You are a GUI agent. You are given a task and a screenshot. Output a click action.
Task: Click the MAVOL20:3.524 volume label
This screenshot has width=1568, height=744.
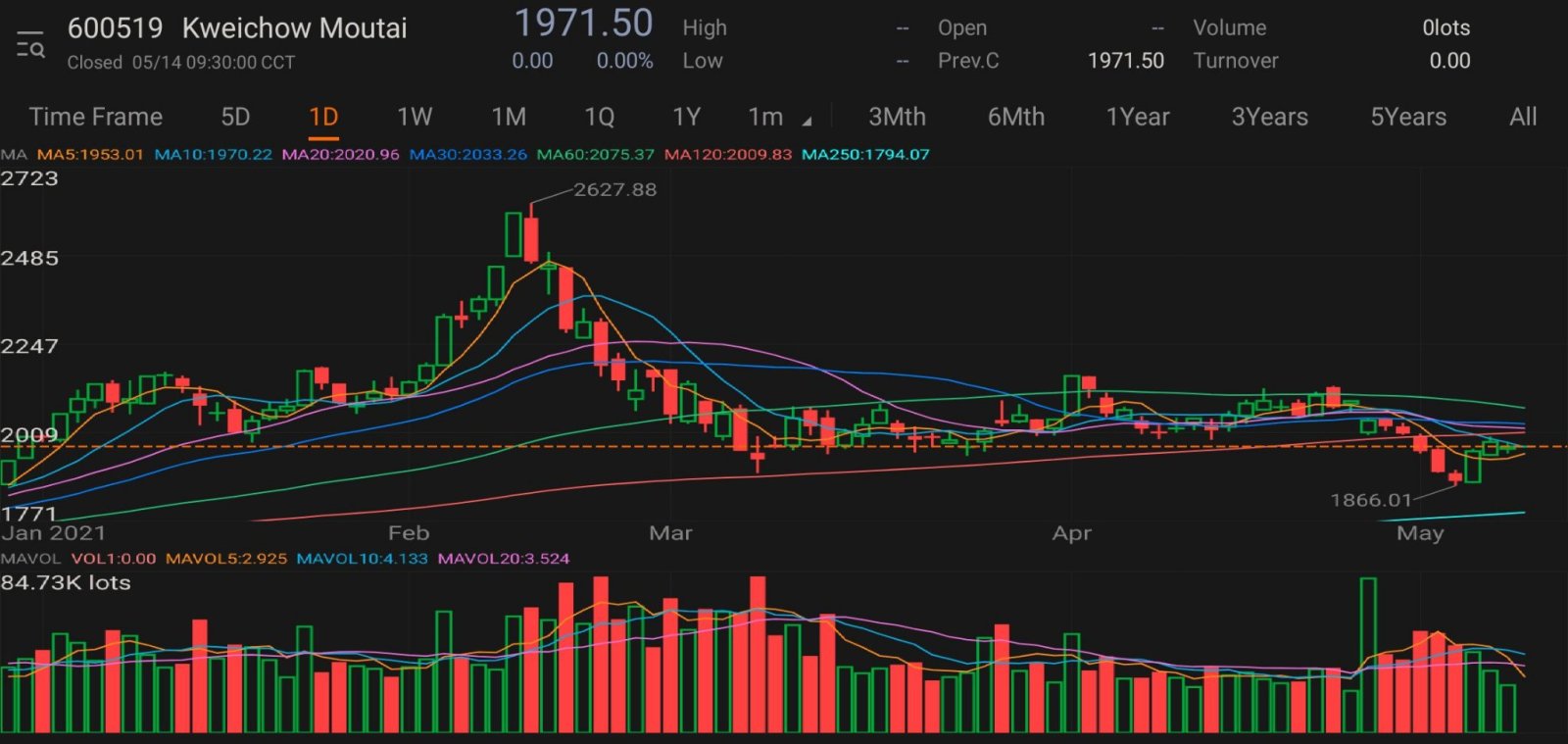click(x=503, y=559)
